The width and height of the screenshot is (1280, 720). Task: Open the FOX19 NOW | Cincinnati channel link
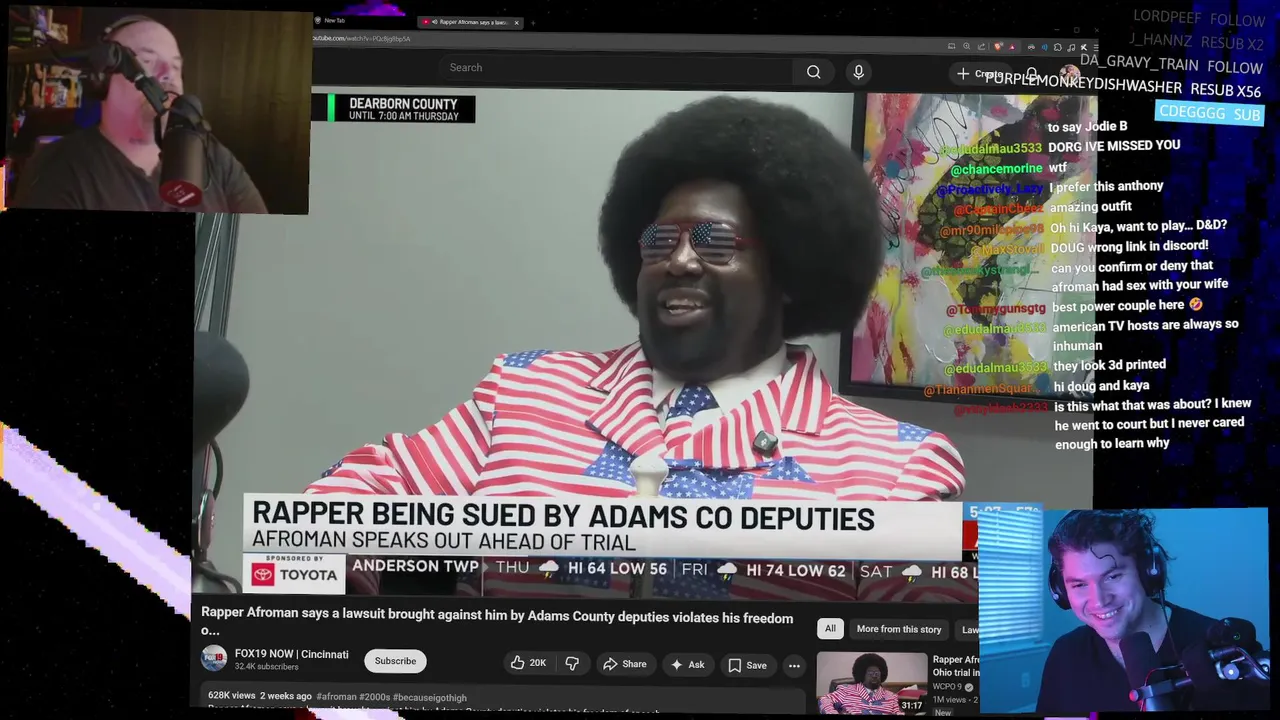(x=291, y=654)
